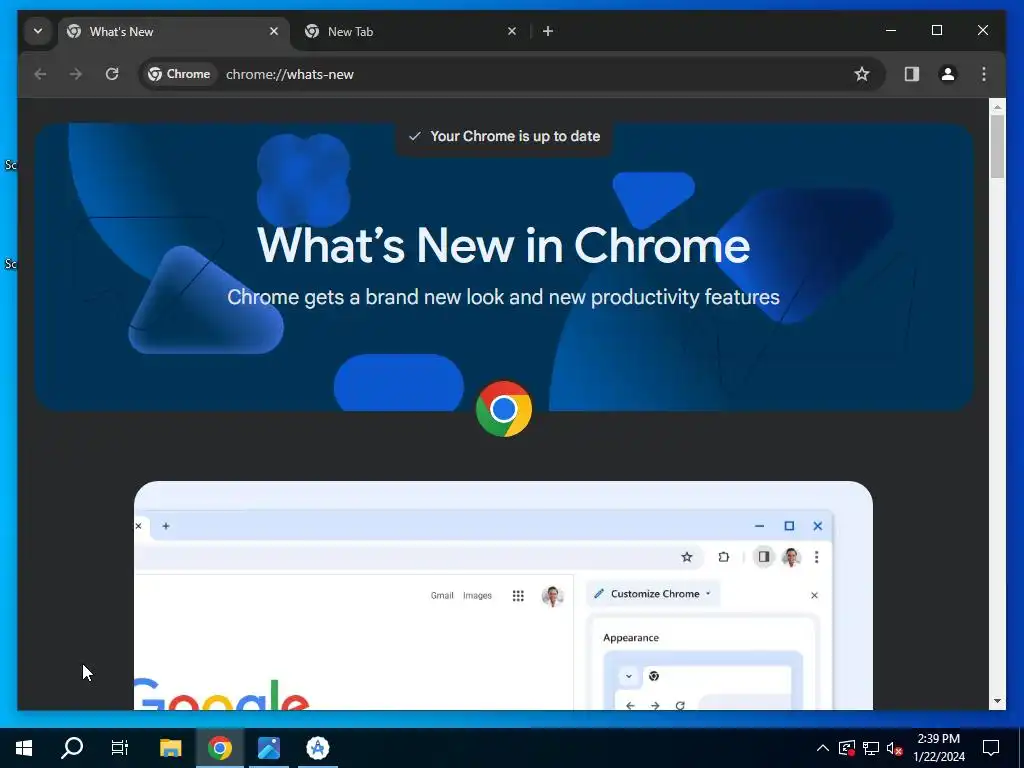Close the What's New tab

coord(274,31)
